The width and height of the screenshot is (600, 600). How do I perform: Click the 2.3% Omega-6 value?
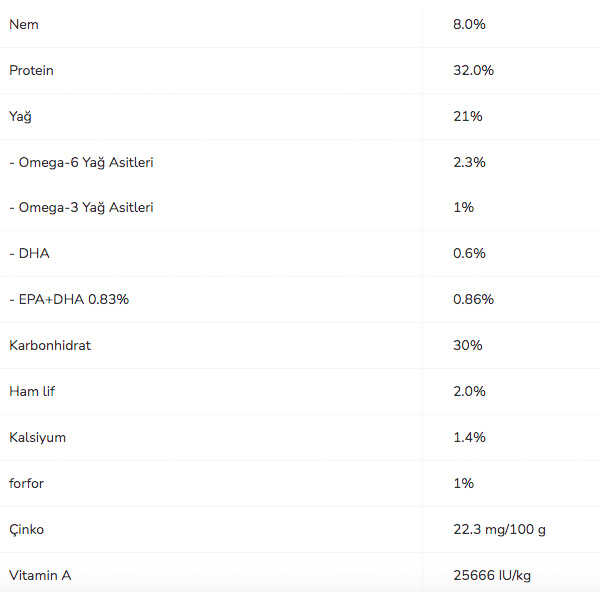(x=469, y=162)
